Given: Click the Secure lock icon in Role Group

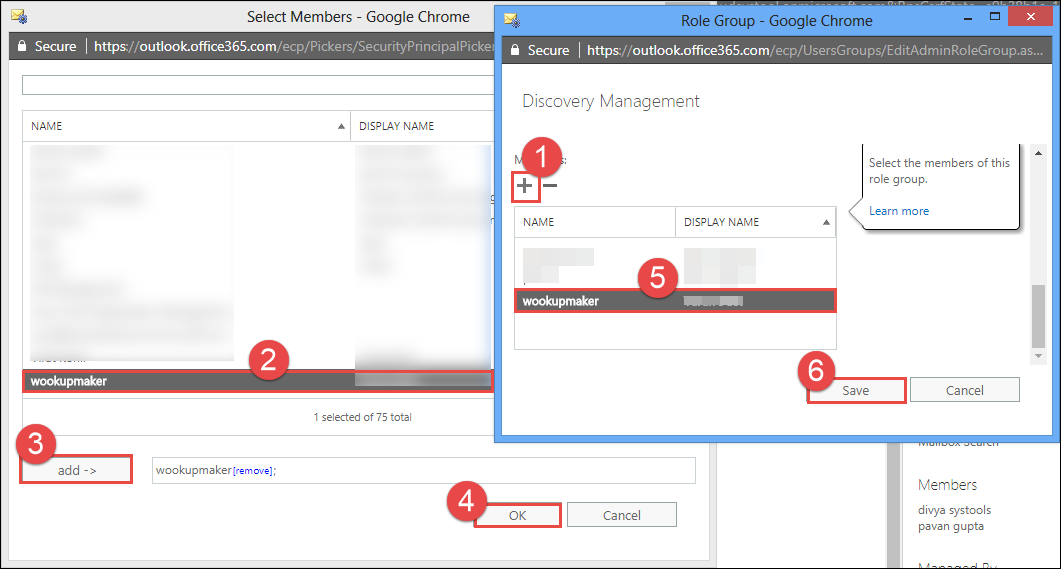Looking at the screenshot, I should [515, 50].
